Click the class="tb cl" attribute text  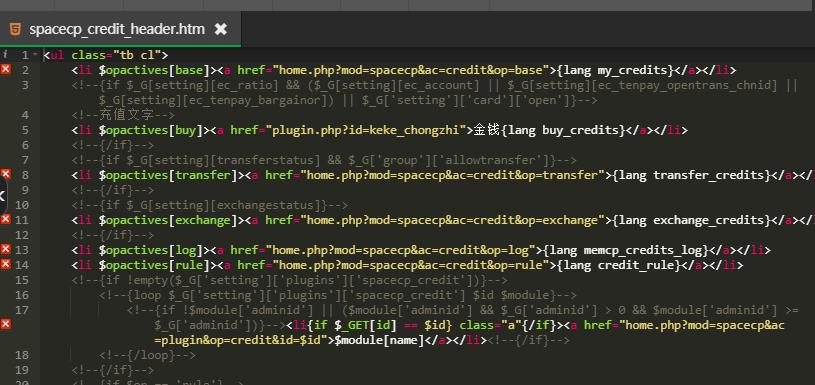click(116, 55)
